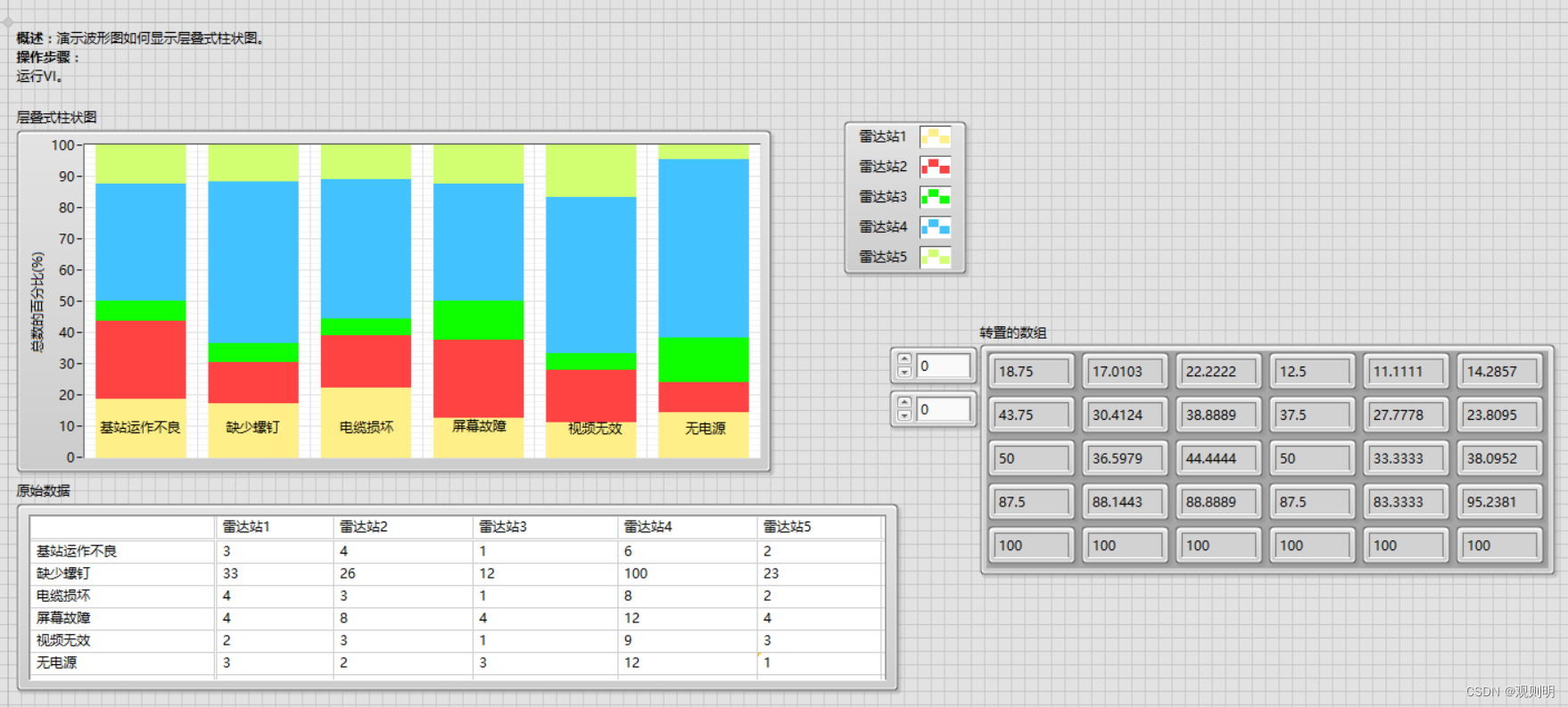Open the 雷达站3 green plot sample icon
The height and width of the screenshot is (707, 1568).
coord(936,197)
